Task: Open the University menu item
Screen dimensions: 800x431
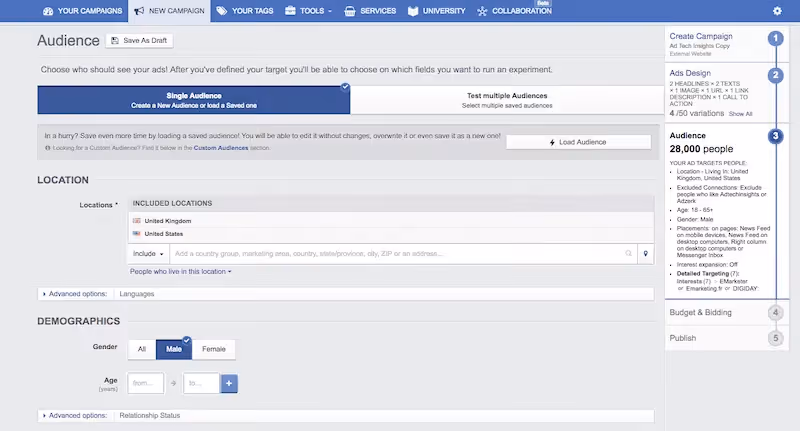Action: (437, 11)
